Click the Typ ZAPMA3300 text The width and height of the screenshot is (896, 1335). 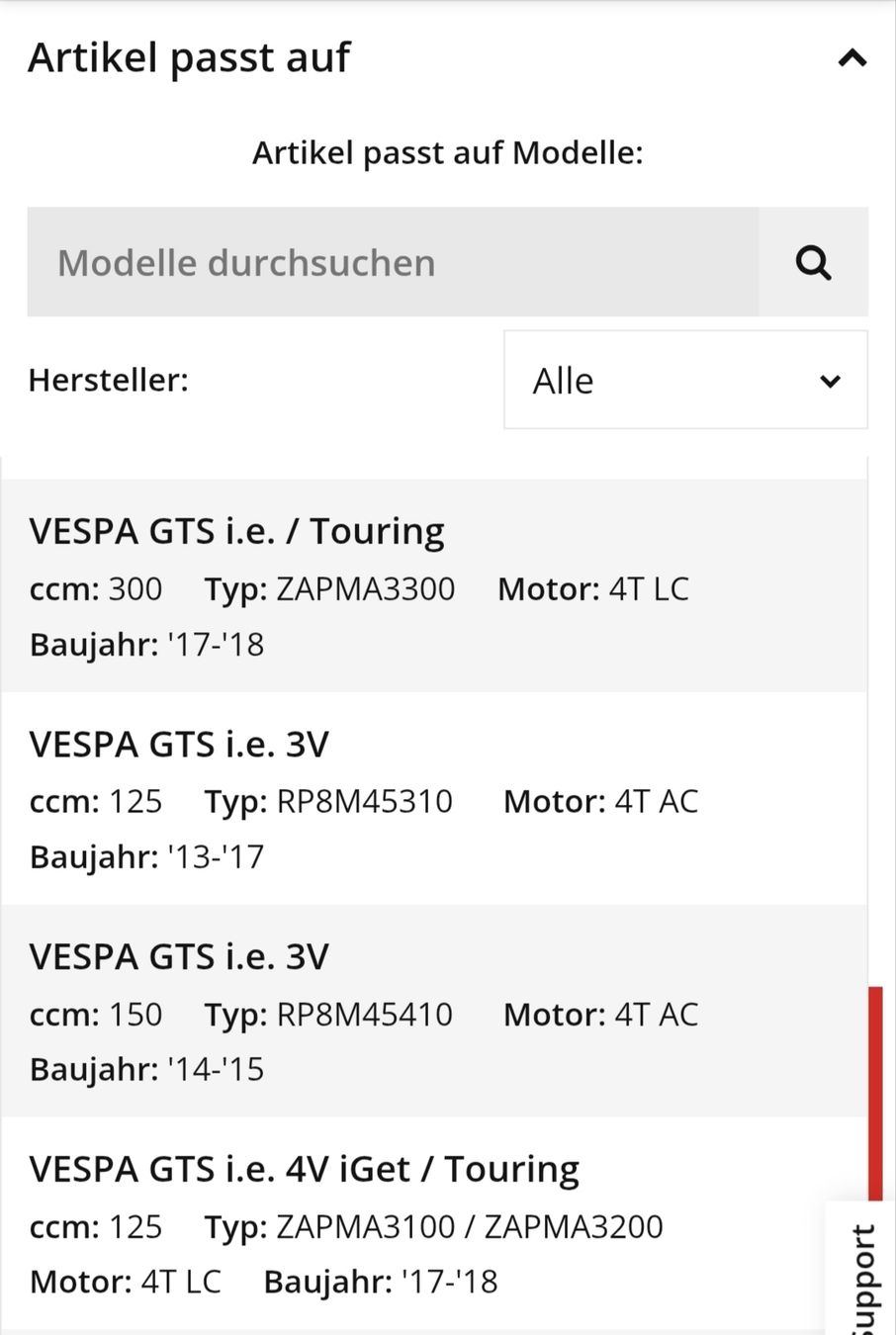pos(330,589)
